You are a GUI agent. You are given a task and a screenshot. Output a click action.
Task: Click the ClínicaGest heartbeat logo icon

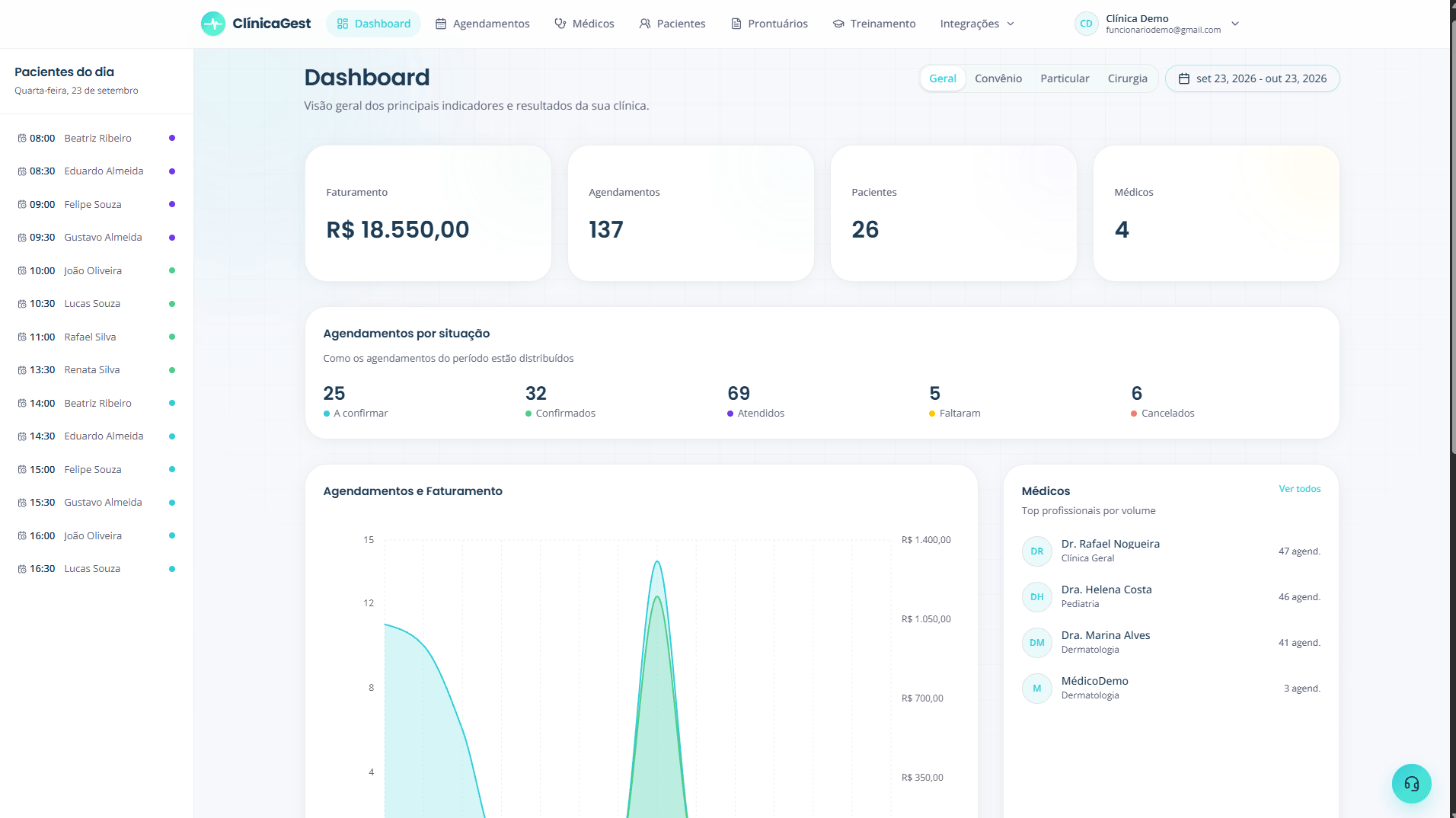pos(213,24)
